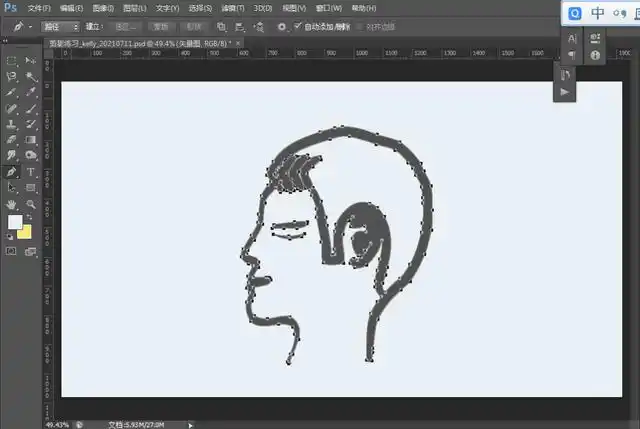Open the 选择(S) menu
Viewport: 640px width, 429px height.
pos(200,8)
